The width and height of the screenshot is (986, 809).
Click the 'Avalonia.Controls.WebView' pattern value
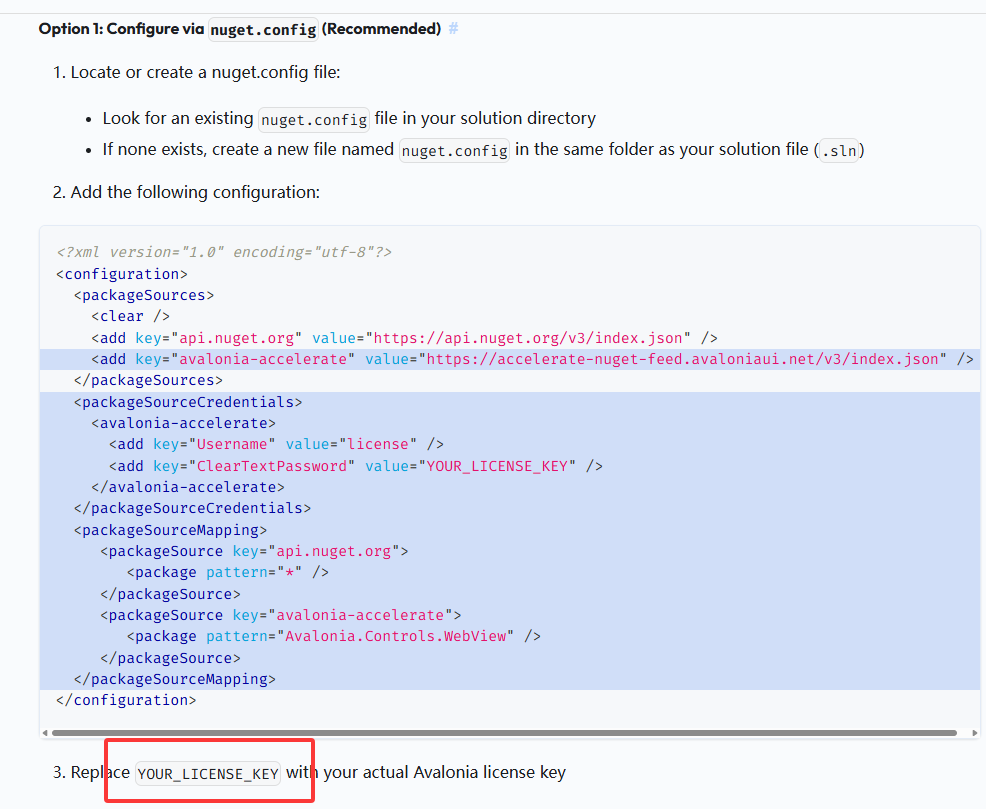point(396,636)
